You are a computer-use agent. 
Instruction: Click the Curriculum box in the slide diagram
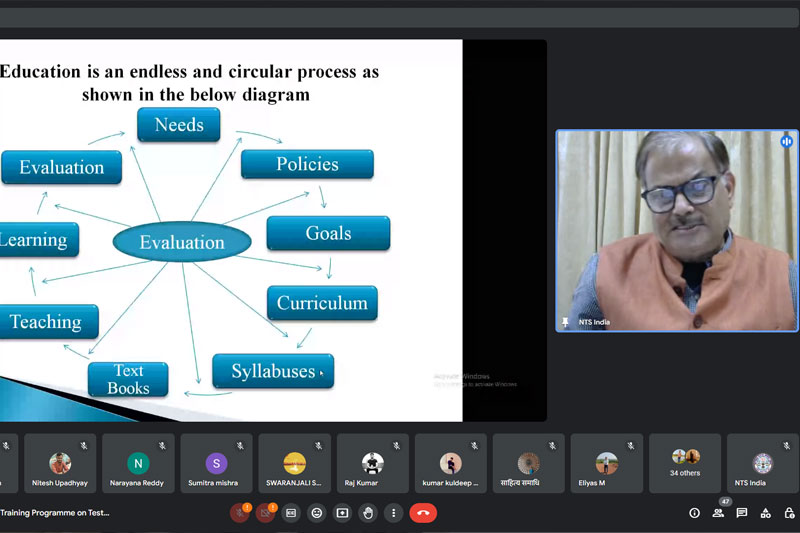(322, 303)
